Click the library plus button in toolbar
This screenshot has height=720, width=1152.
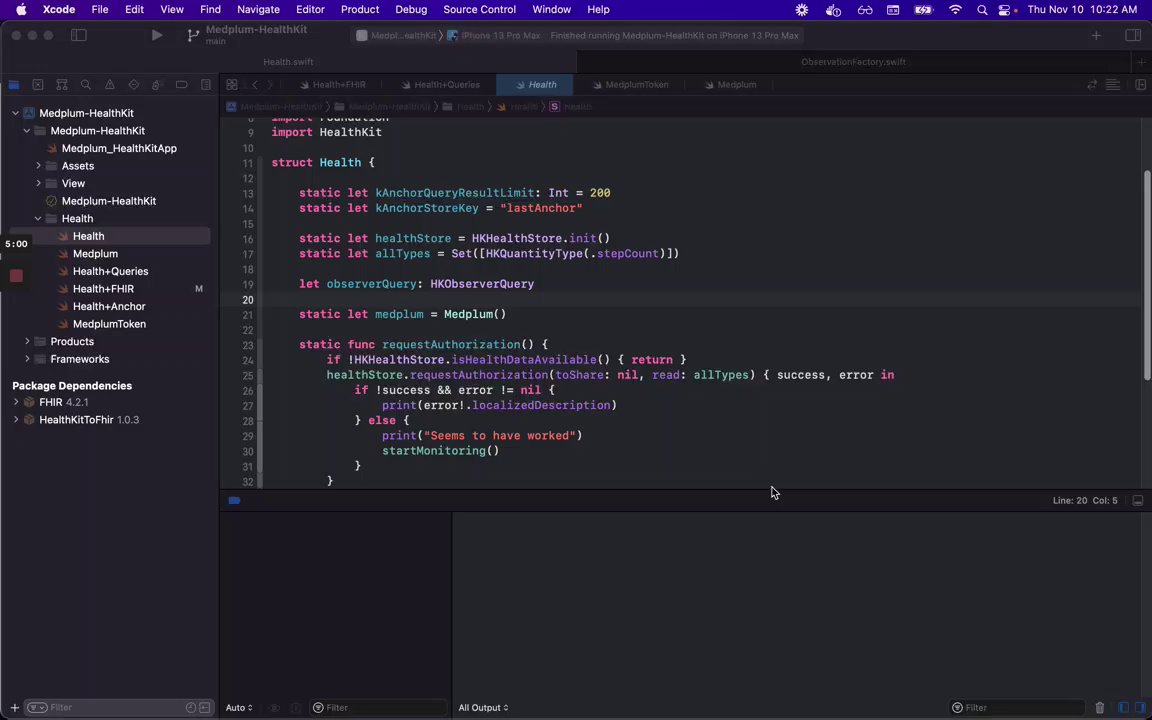tap(1096, 35)
